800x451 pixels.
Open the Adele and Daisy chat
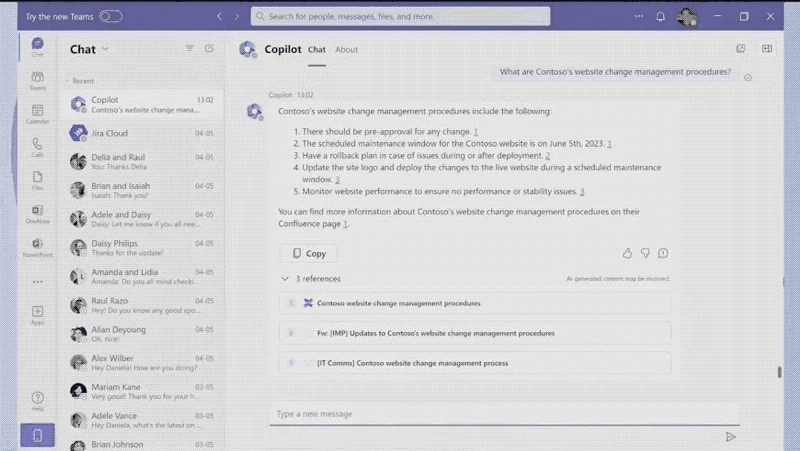[x=142, y=219]
